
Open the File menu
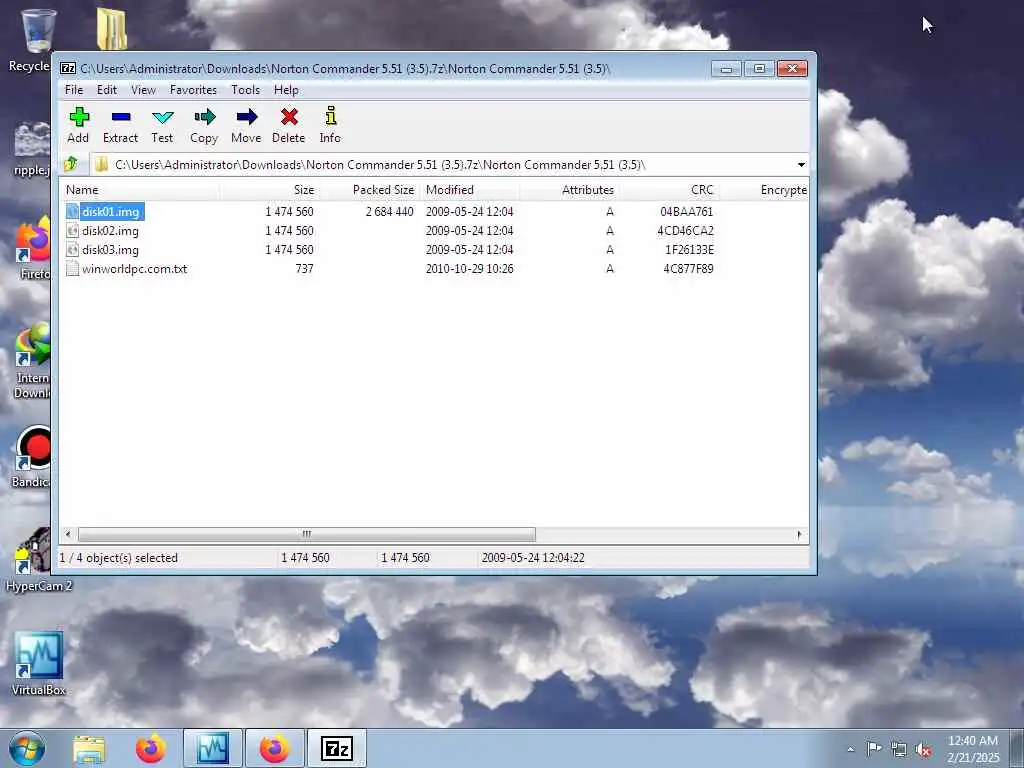(74, 89)
